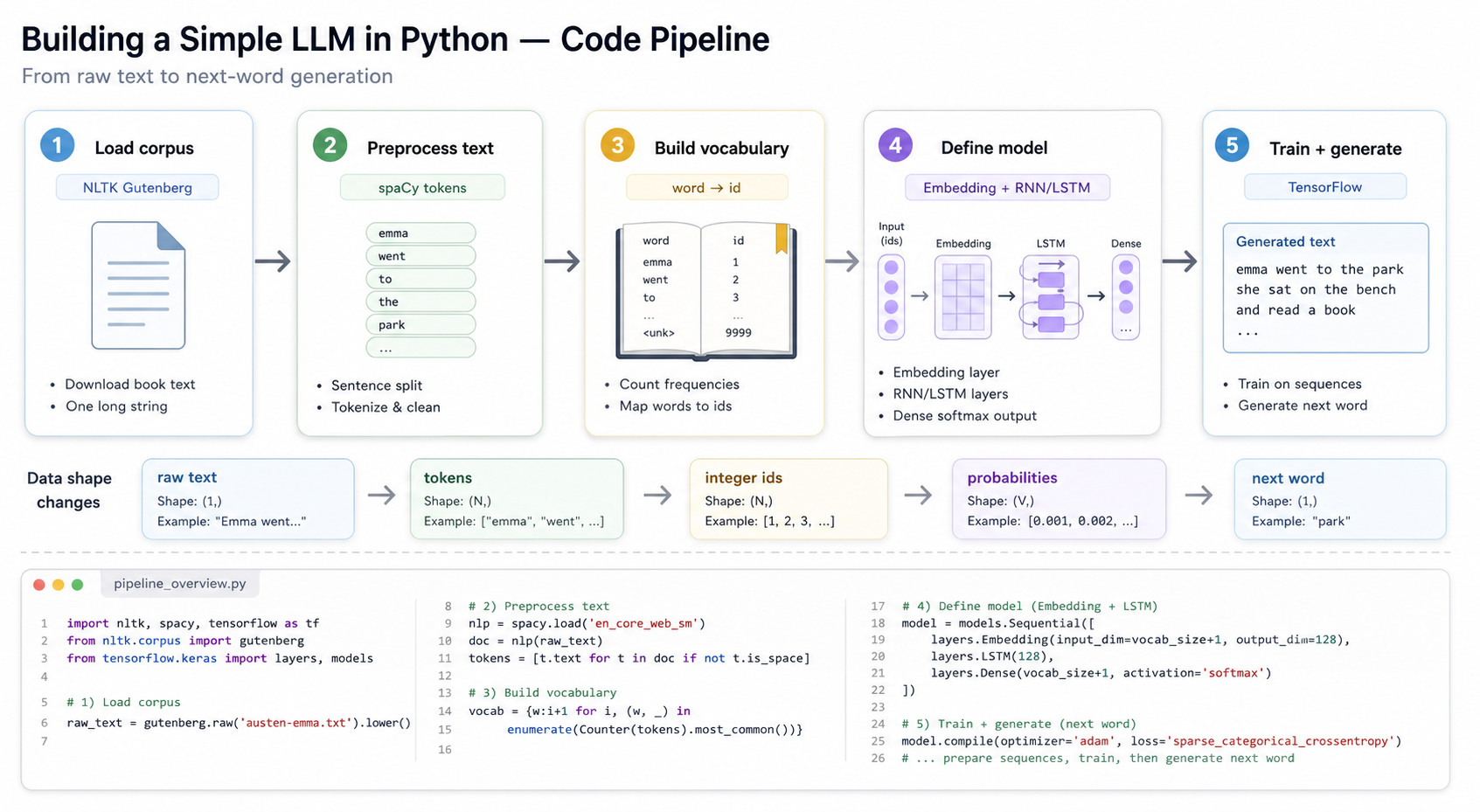Click the 'the' token pill in Preprocess text
Viewport: 1480px width, 812px height.
pyautogui.click(x=420, y=302)
